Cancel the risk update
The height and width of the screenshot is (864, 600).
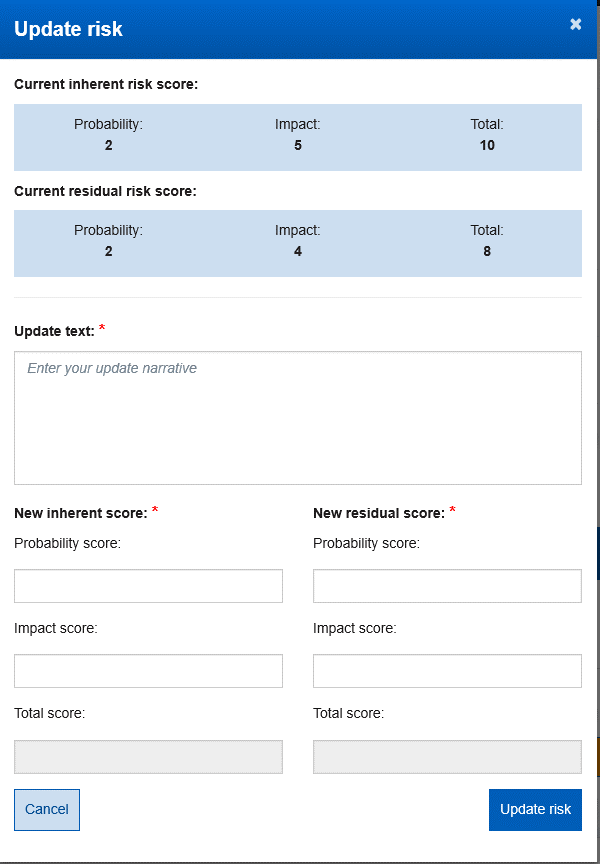tap(47, 809)
